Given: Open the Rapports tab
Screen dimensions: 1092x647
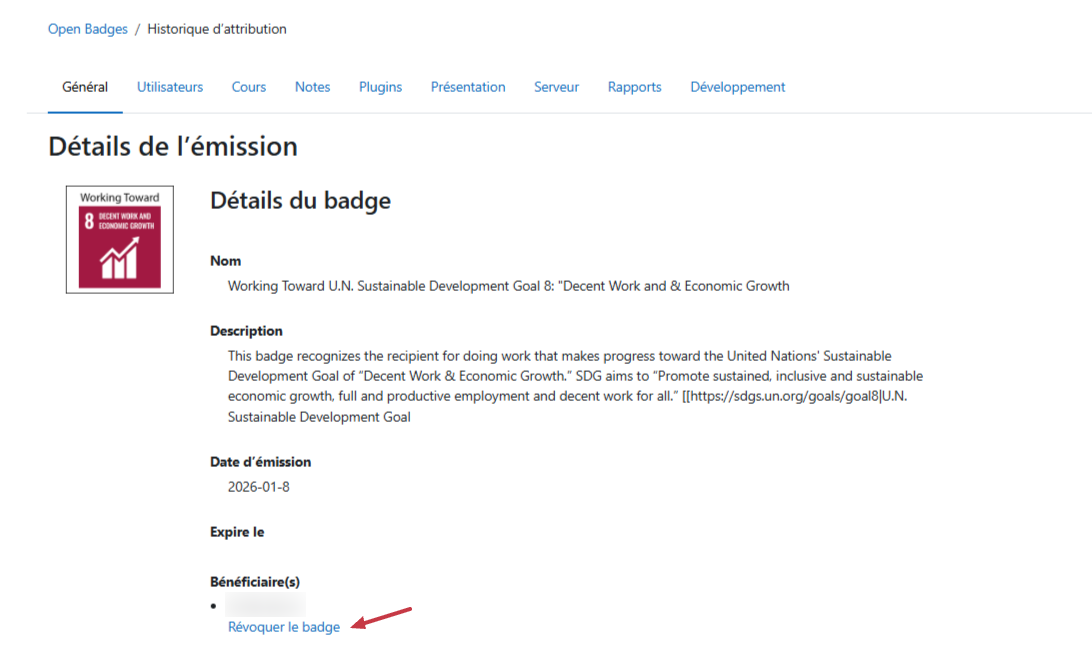Looking at the screenshot, I should click(634, 87).
